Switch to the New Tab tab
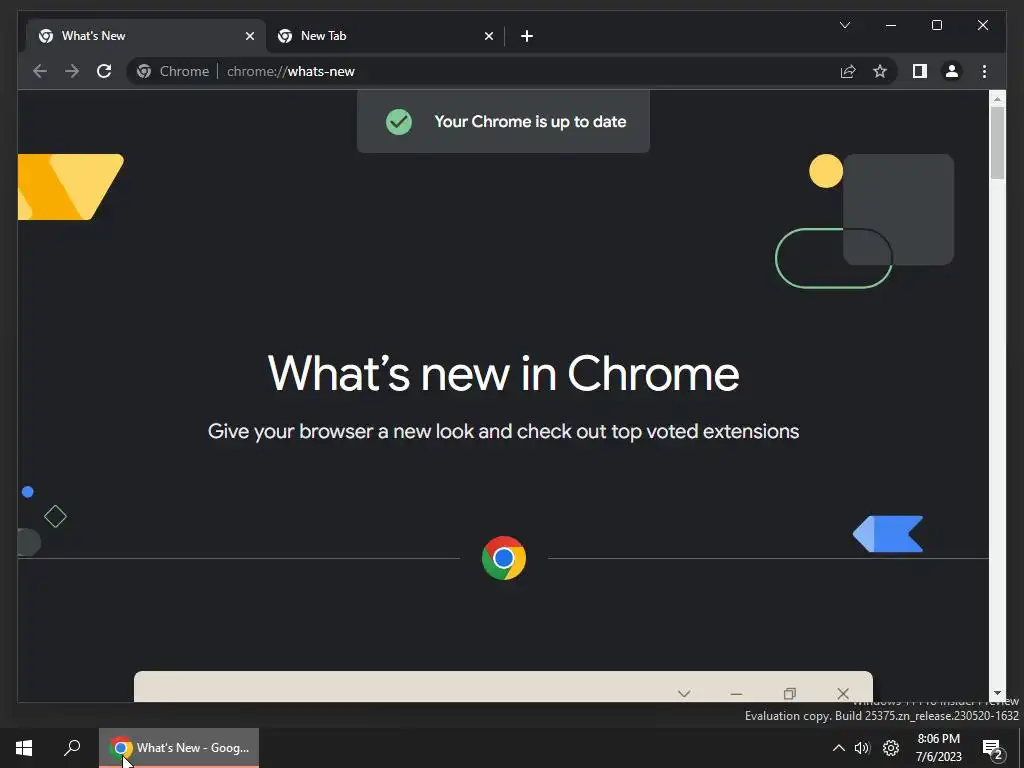 coord(385,36)
